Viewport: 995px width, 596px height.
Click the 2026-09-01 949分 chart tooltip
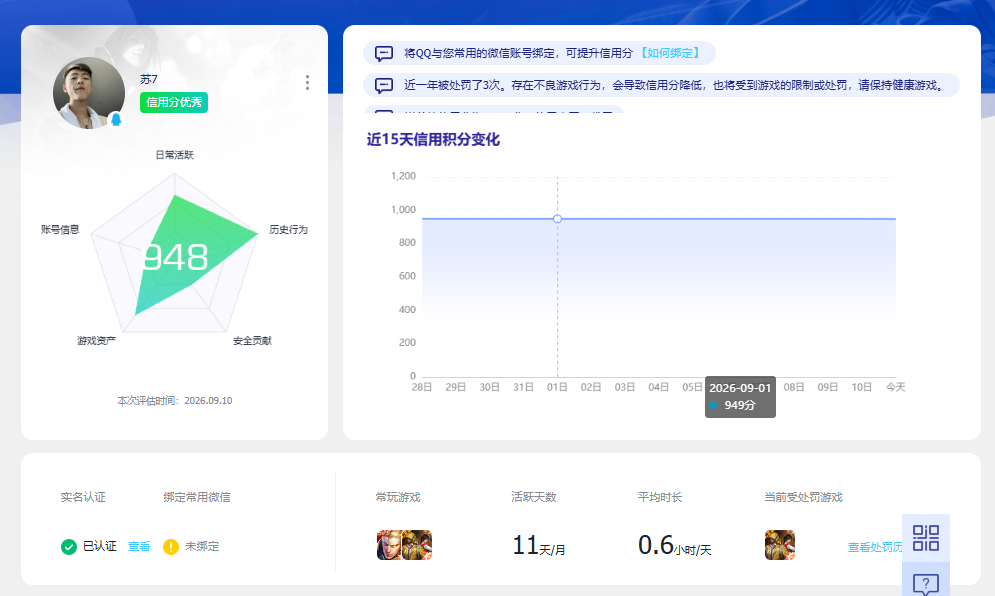(741, 397)
